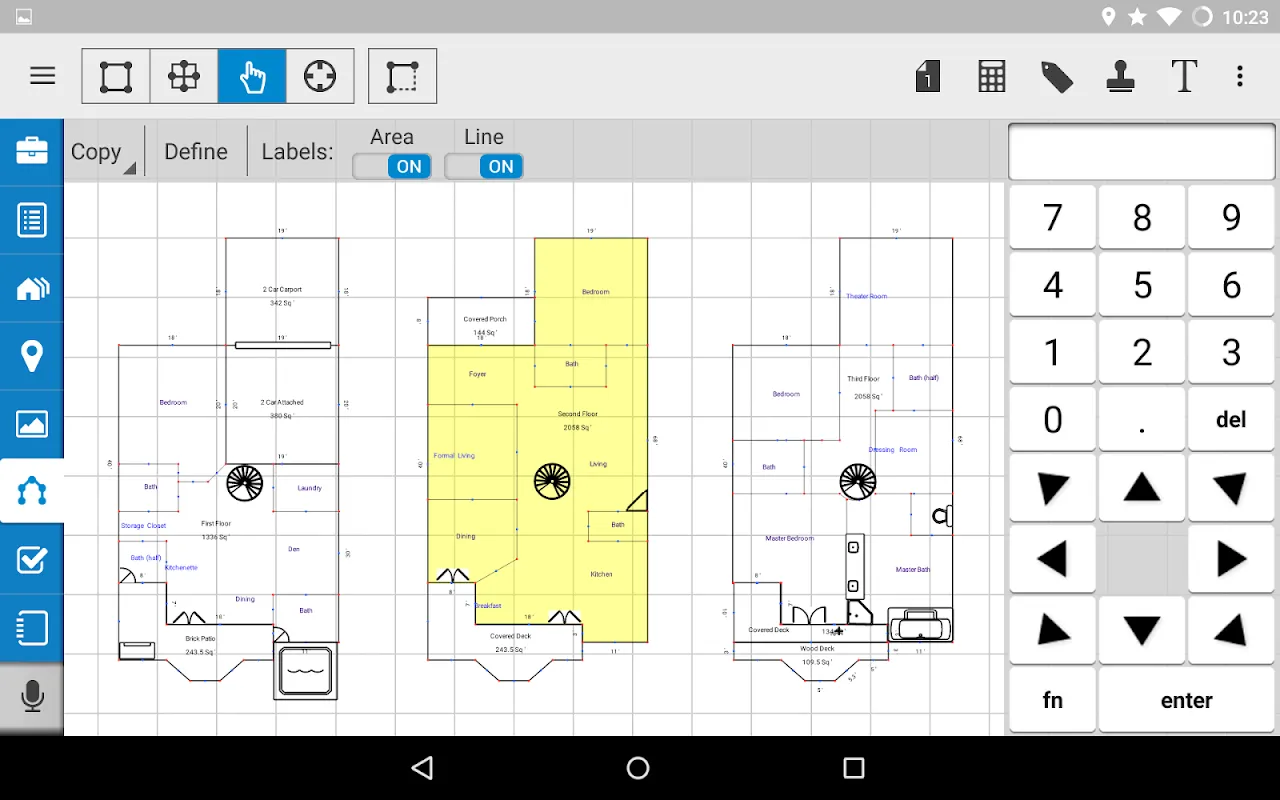Toggle the Area labels switch

392,166
